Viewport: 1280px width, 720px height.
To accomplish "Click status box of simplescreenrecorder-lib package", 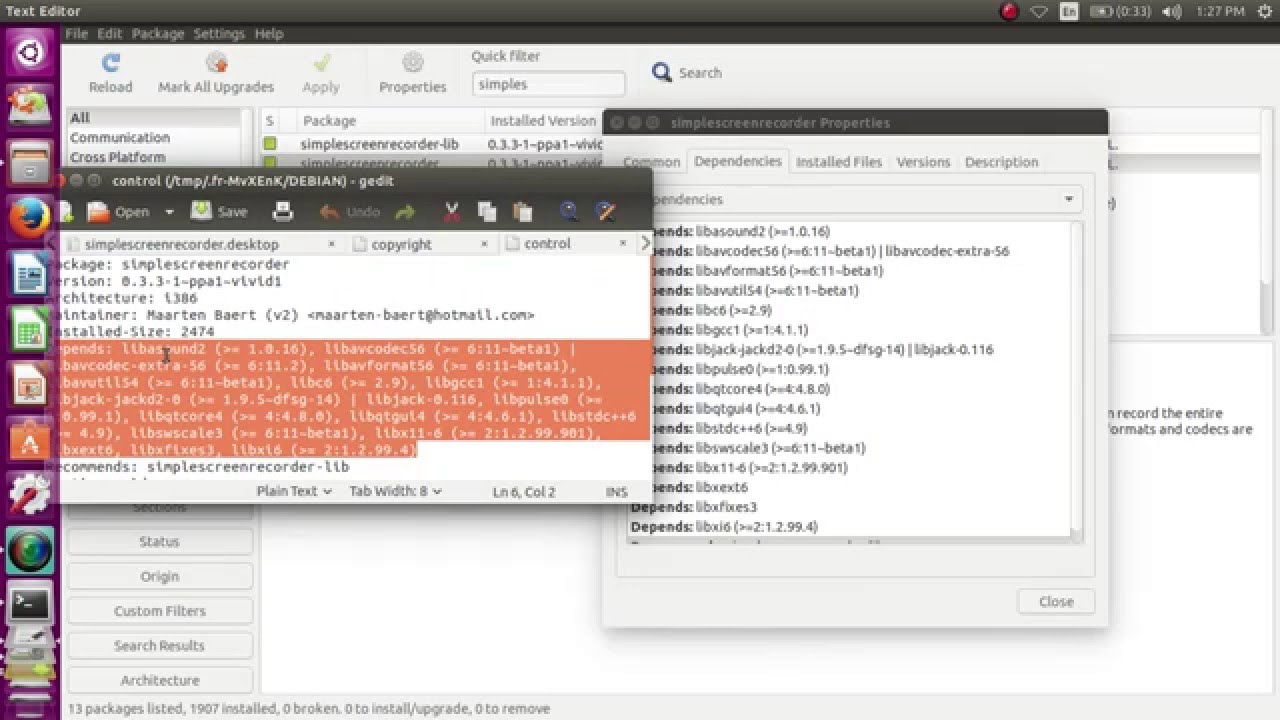I will [269, 144].
